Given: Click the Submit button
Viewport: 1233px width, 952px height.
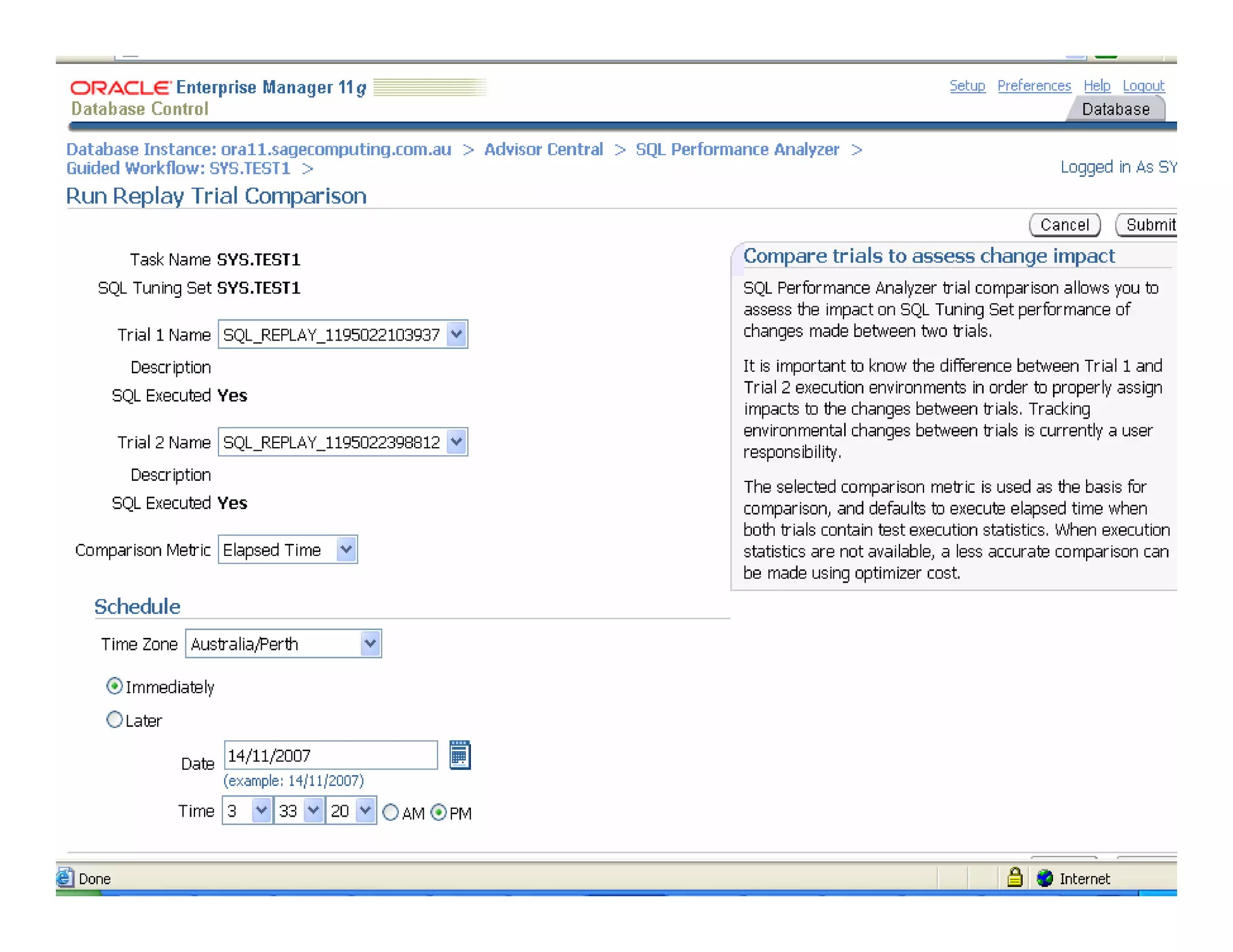Looking at the screenshot, I should click(1147, 224).
